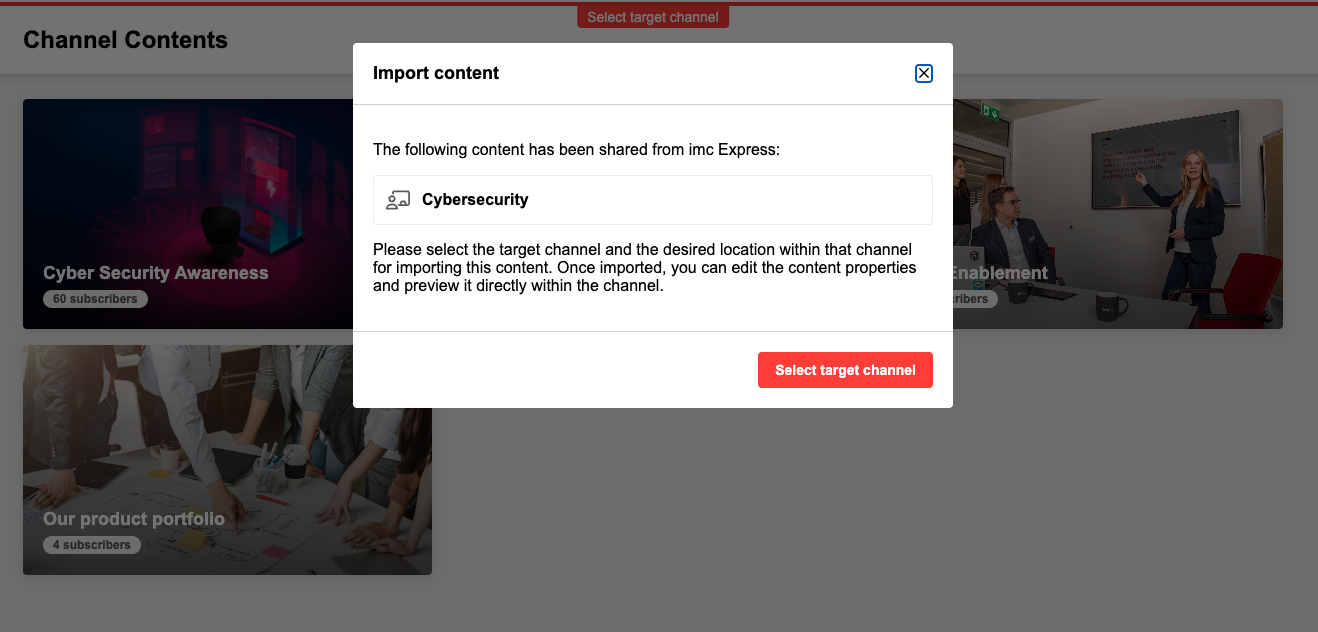The height and width of the screenshot is (632, 1318).
Task: Click the partly hidden subscribers badge on Enablement
Action: click(975, 299)
